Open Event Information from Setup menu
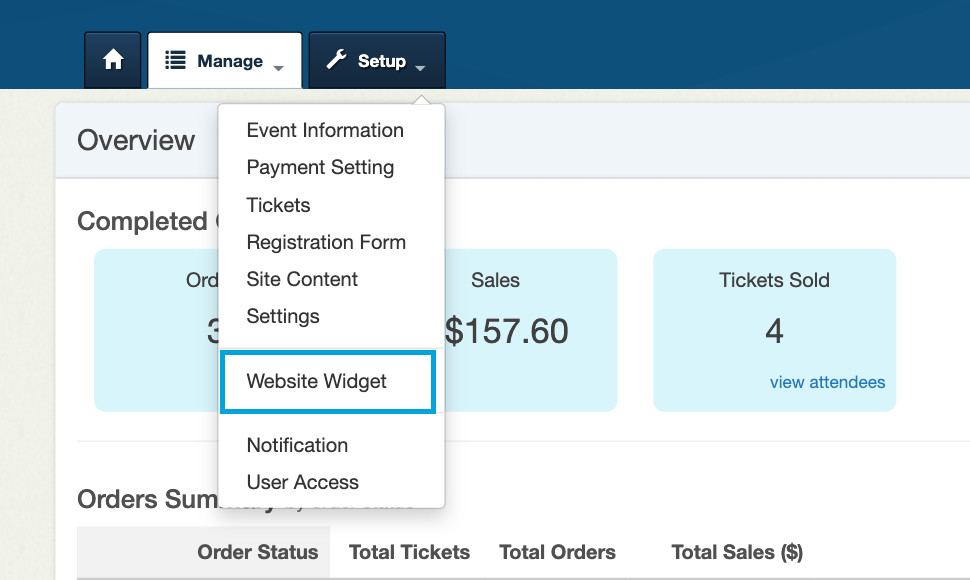Screen dimensions: 970x580 [x=325, y=130]
